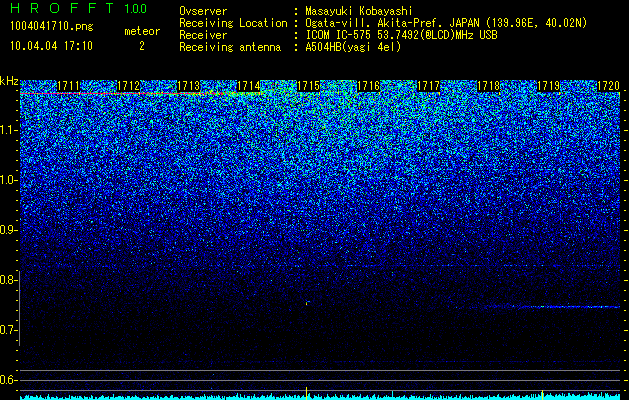Click the 0.8 frequency axis label
This screenshot has width=629, height=400.
9,280
